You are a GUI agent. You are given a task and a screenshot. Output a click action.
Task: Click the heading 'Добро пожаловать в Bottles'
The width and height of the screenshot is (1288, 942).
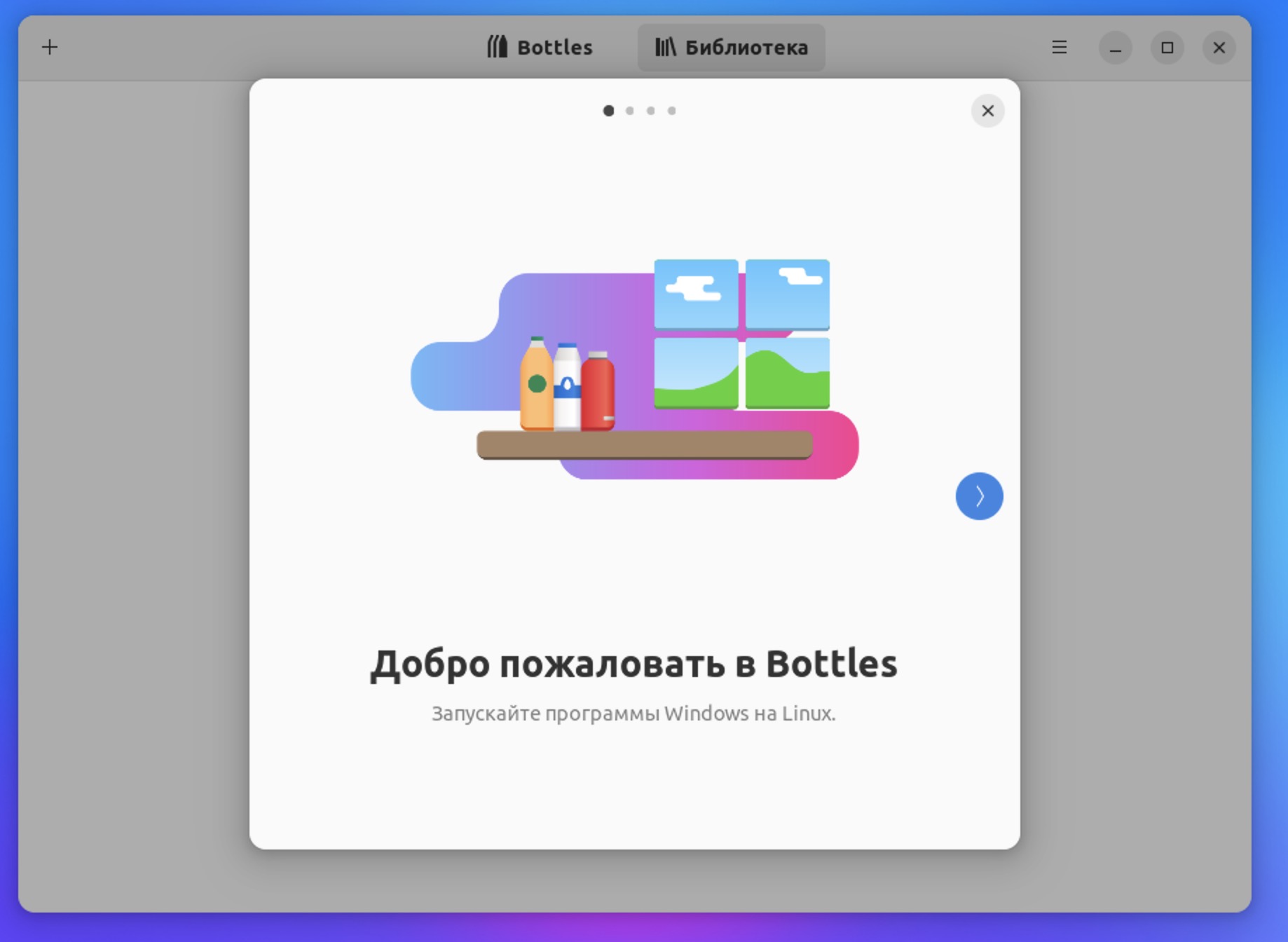[633, 663]
